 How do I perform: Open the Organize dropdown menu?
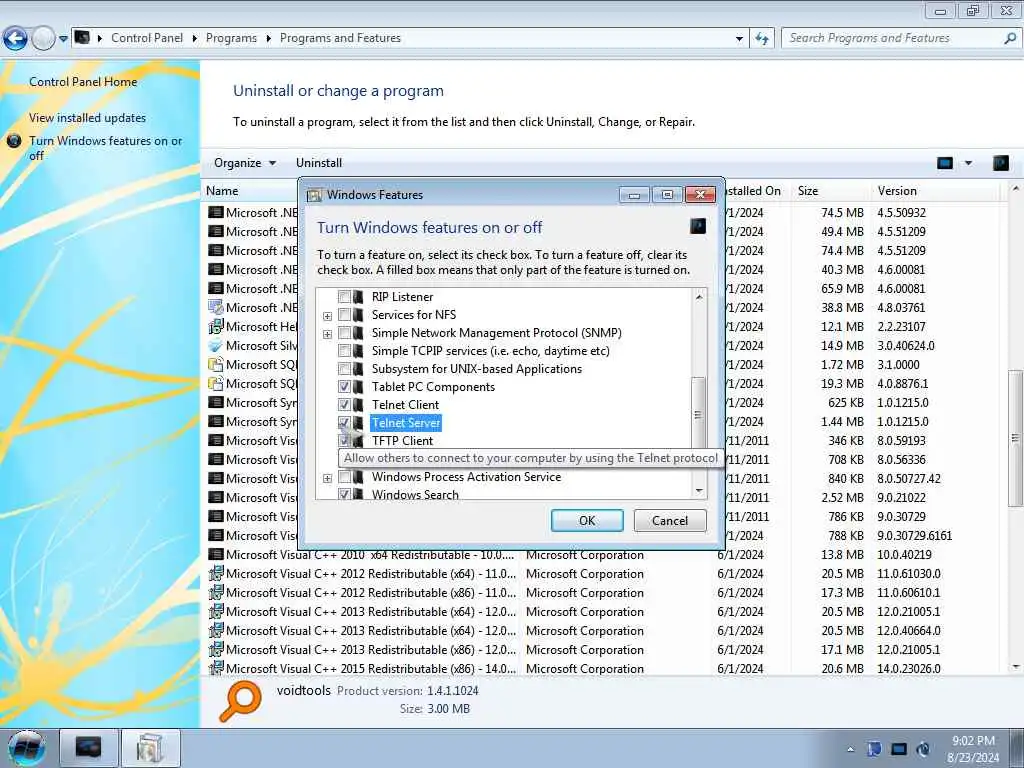tap(245, 163)
